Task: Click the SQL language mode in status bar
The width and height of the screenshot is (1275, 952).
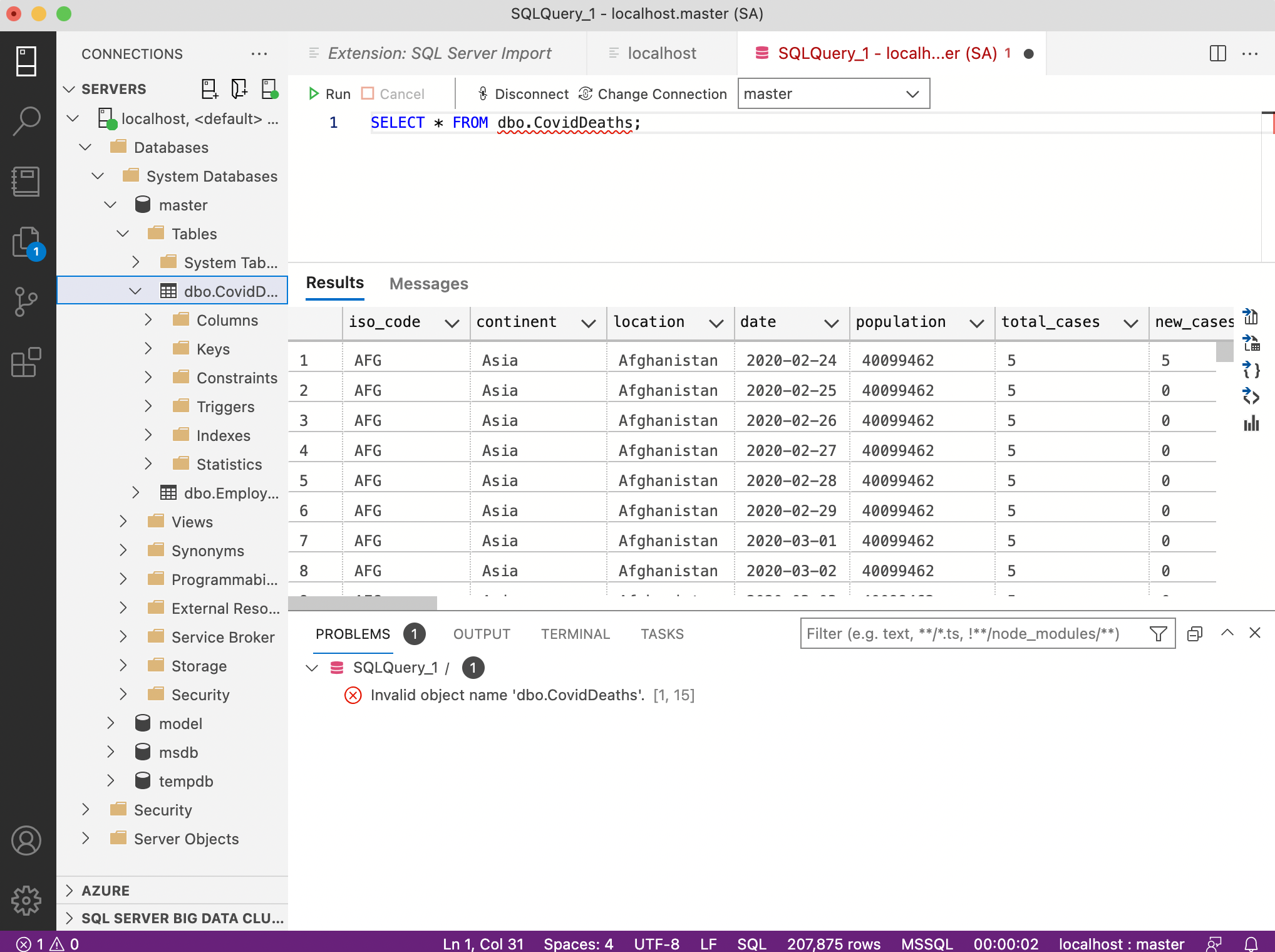Action: point(751,943)
